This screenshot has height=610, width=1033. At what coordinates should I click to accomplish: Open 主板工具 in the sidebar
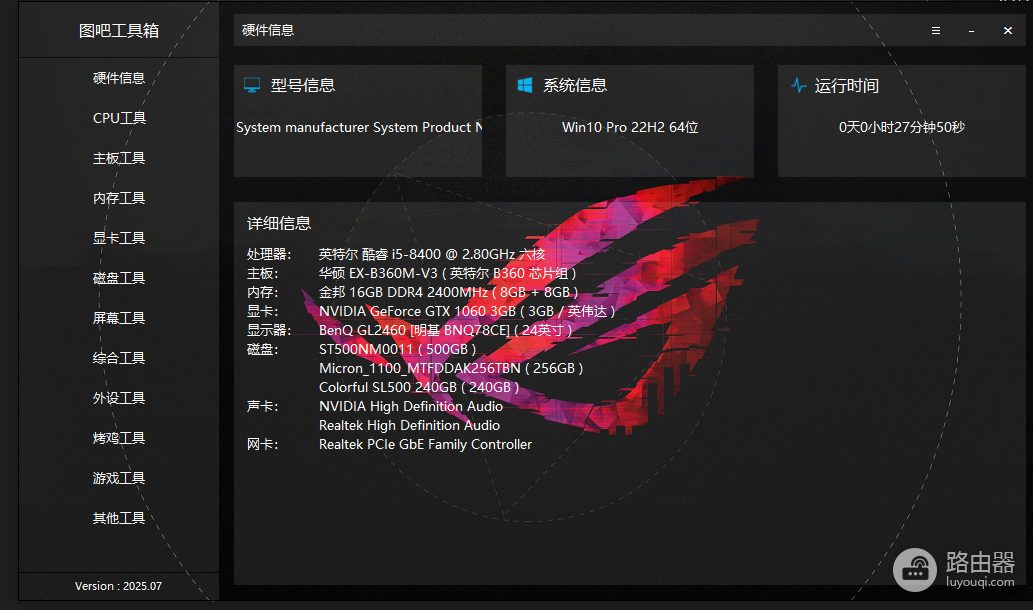[x=119, y=158]
